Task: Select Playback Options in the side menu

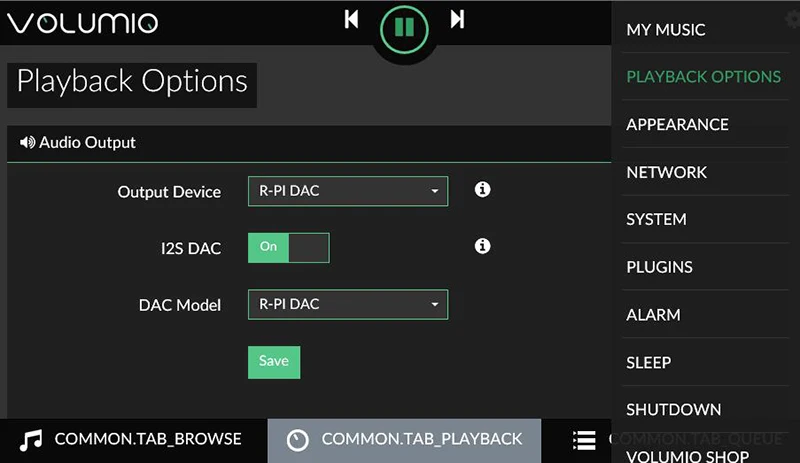Action: pos(704,77)
